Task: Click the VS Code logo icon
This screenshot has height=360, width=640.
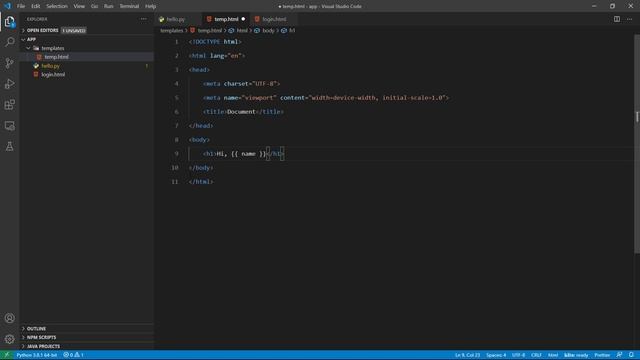Action: click(7, 6)
